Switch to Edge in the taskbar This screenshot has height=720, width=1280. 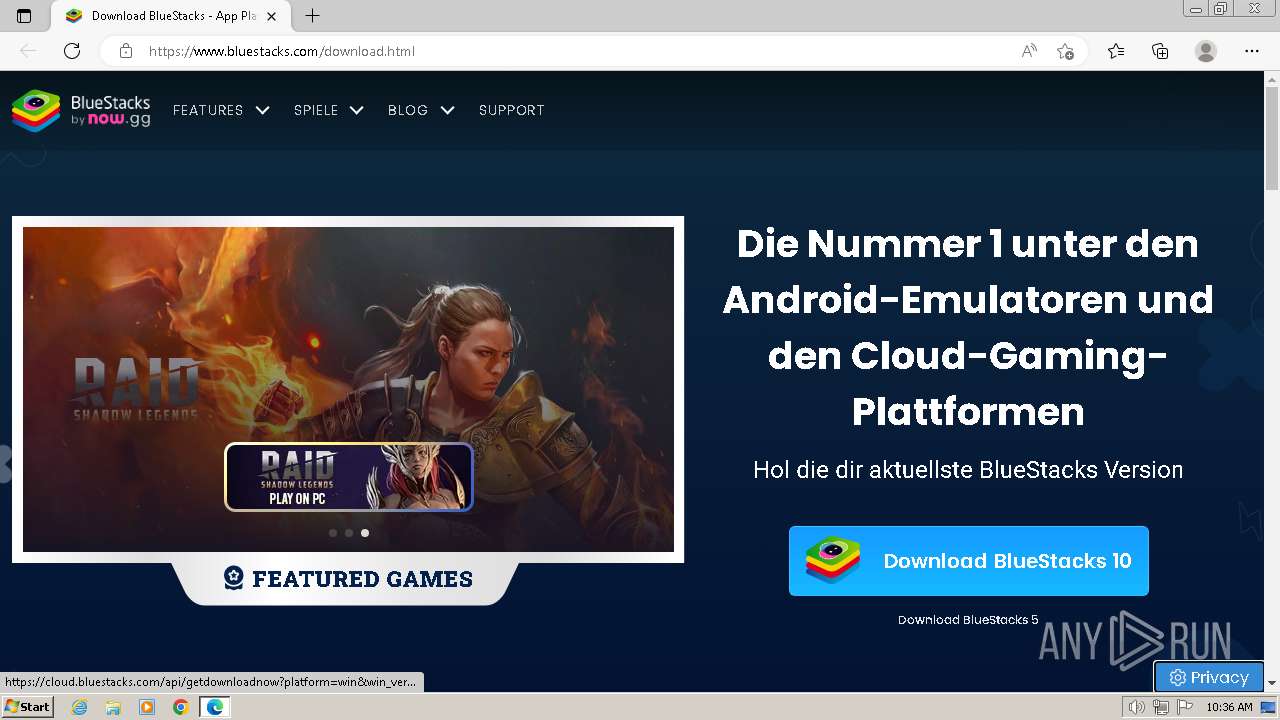tap(215, 707)
